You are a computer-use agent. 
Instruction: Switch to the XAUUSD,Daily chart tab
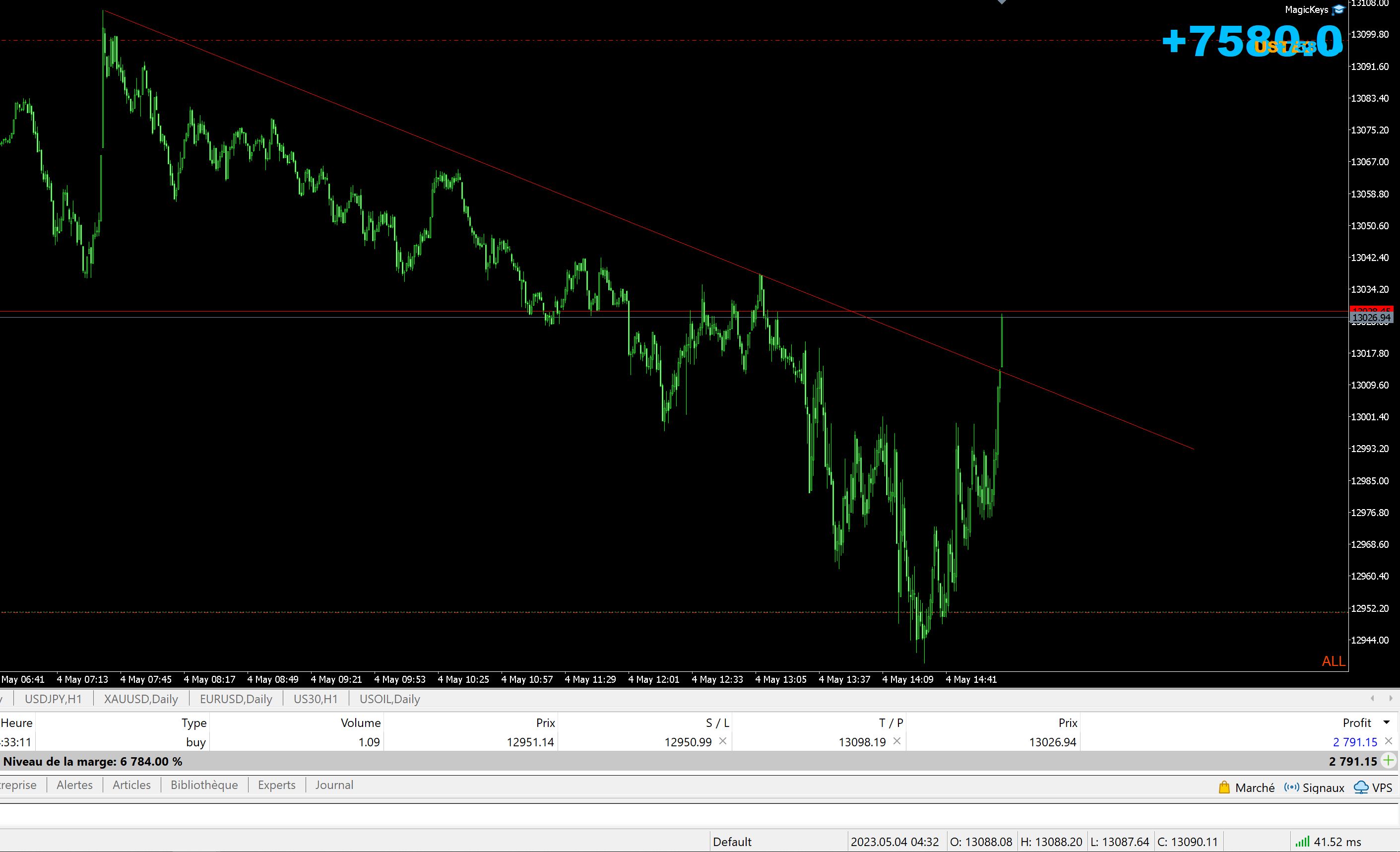[141, 699]
